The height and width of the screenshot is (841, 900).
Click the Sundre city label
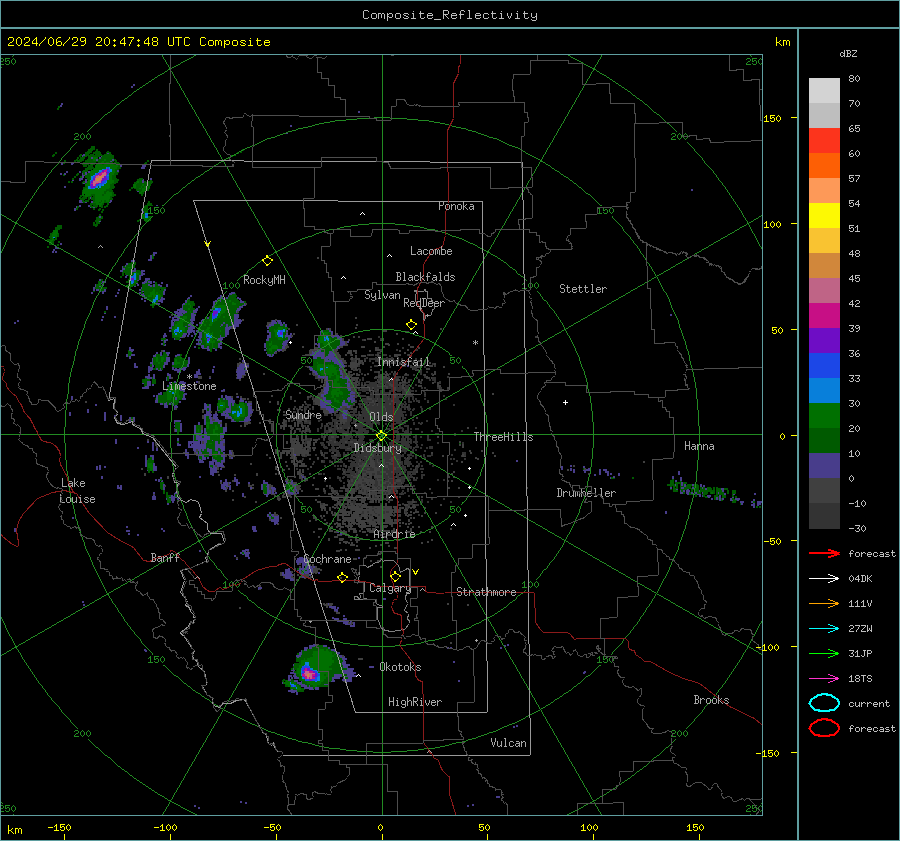click(x=303, y=414)
